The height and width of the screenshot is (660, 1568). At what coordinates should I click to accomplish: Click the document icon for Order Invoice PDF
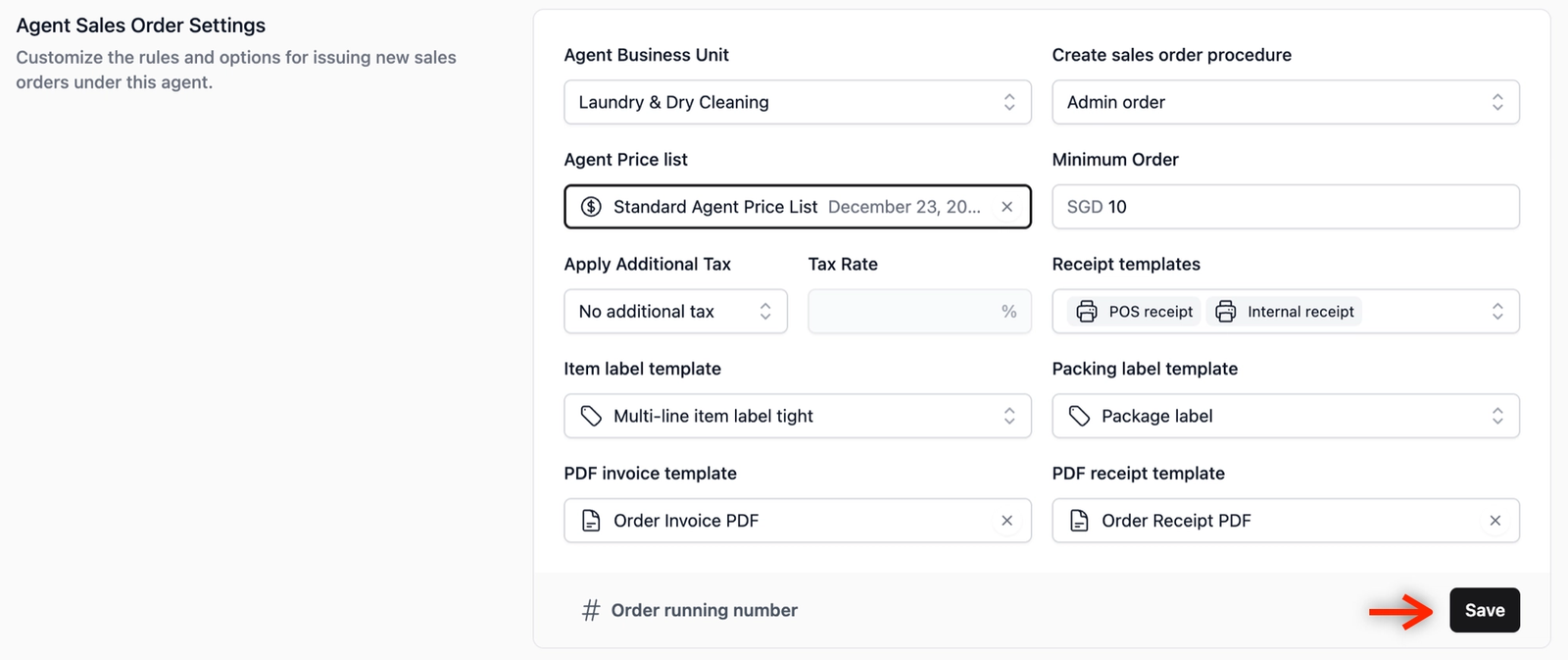click(x=591, y=521)
